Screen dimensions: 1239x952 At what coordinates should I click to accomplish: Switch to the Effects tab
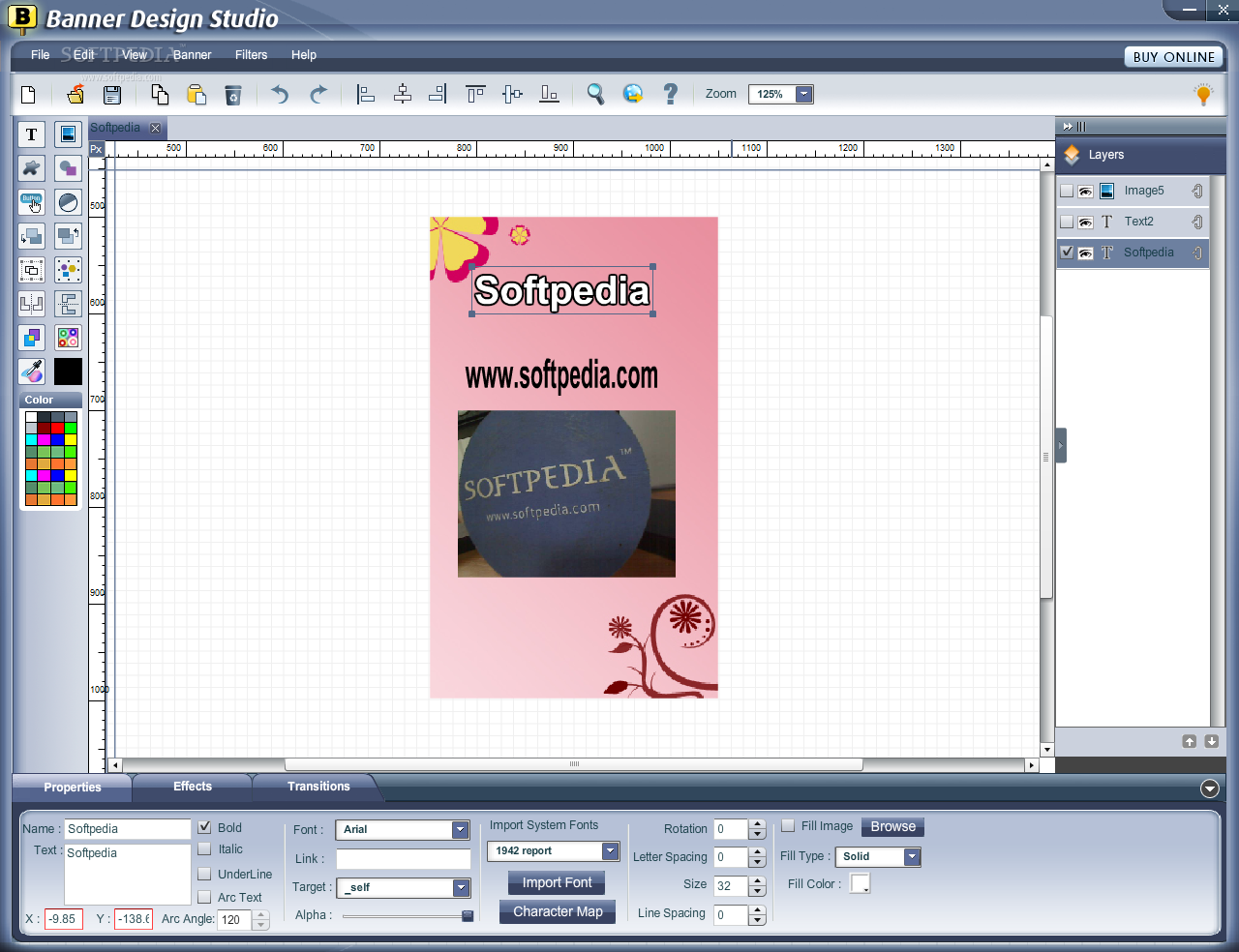[193, 787]
